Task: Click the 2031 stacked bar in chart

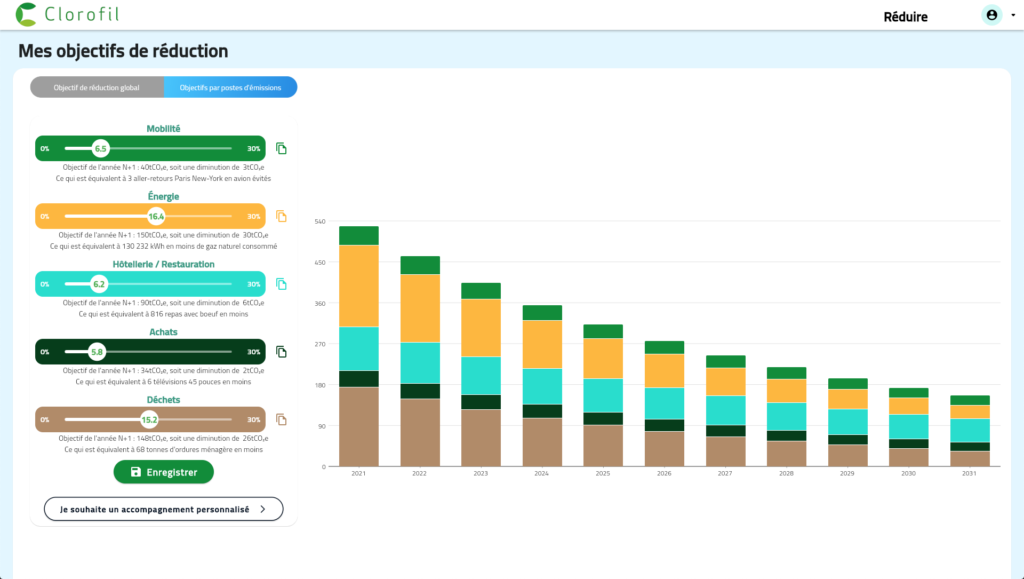Action: click(969, 430)
